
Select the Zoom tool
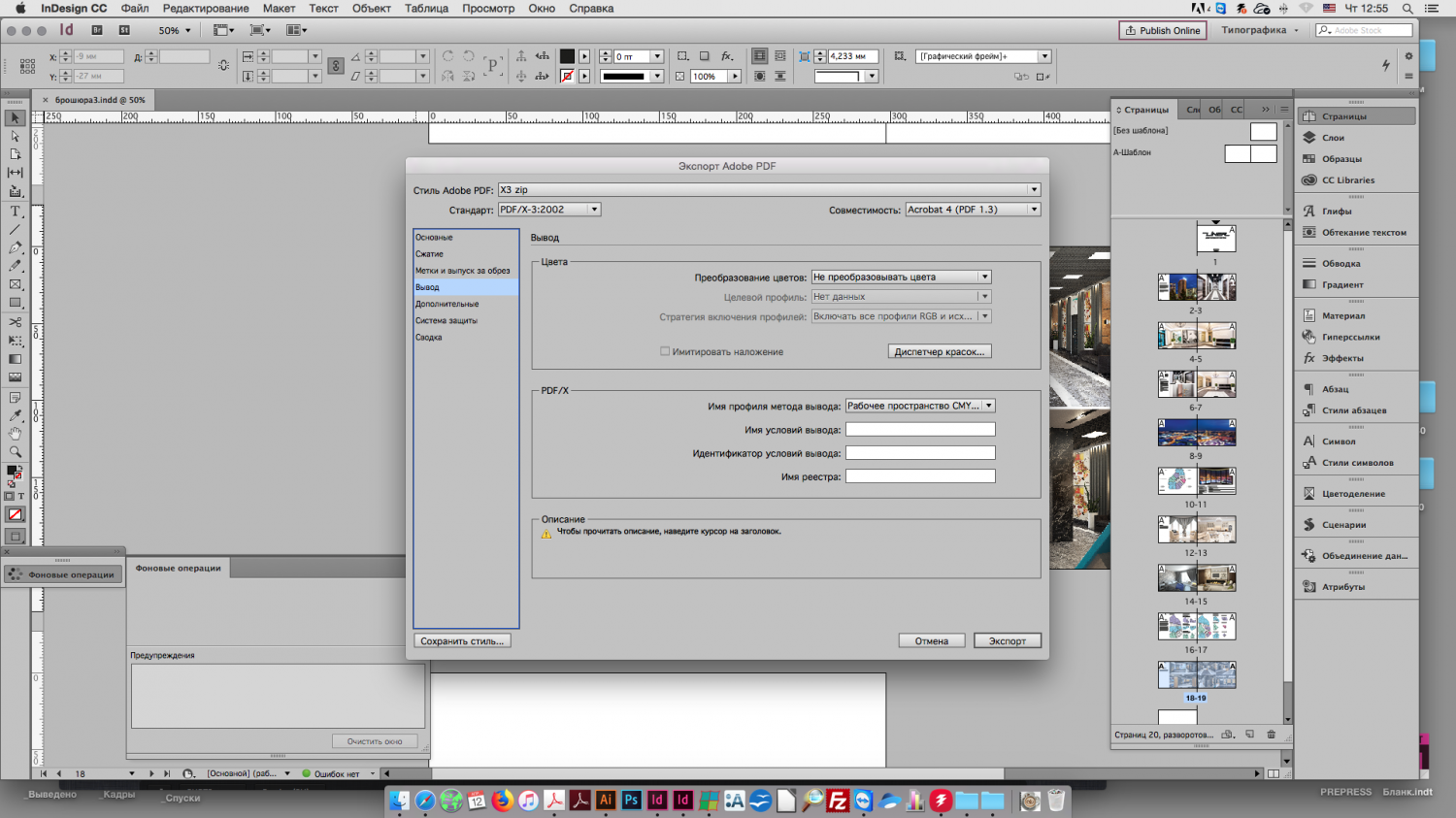tap(15, 452)
